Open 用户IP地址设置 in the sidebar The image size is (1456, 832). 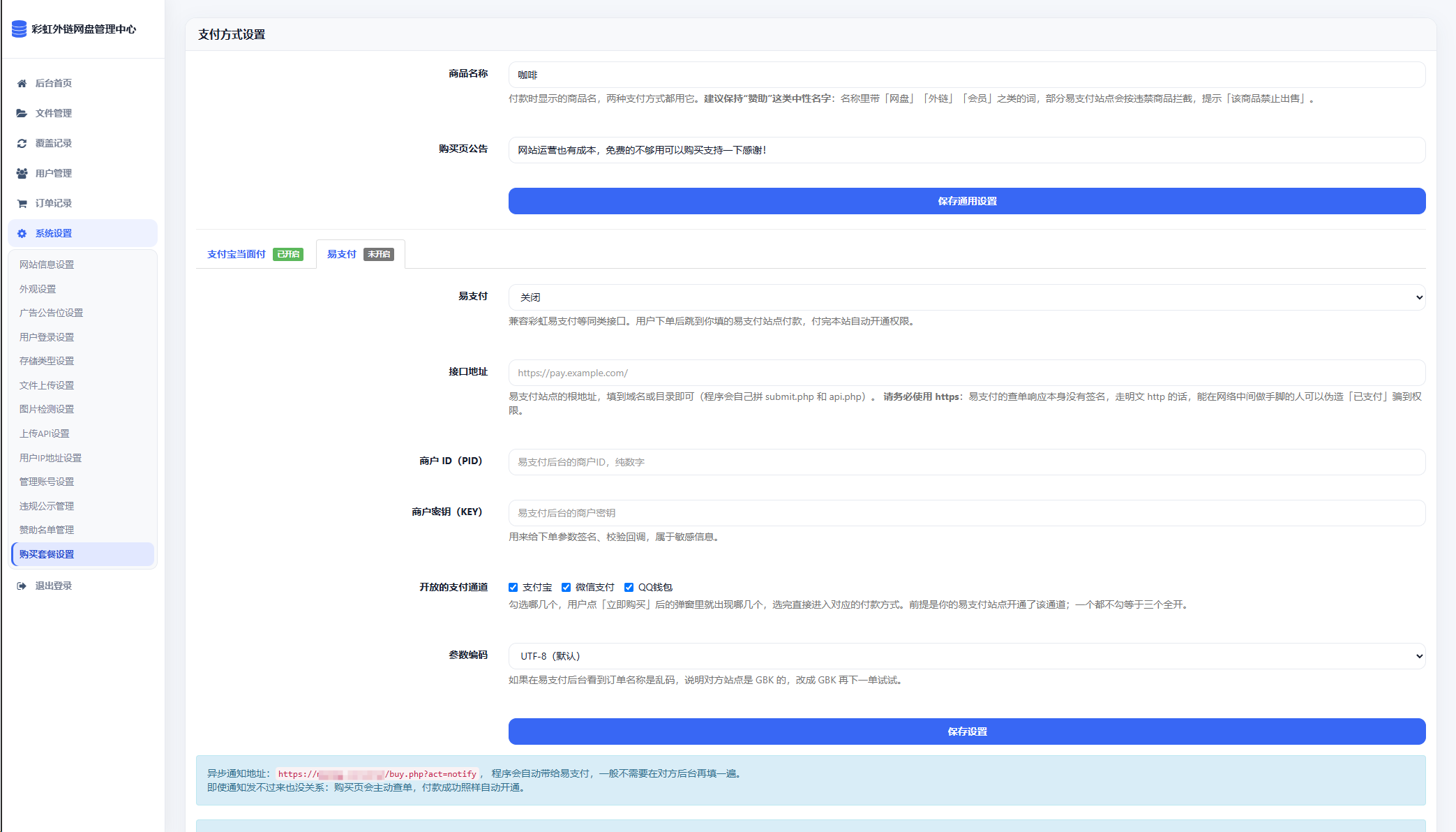click(x=50, y=458)
